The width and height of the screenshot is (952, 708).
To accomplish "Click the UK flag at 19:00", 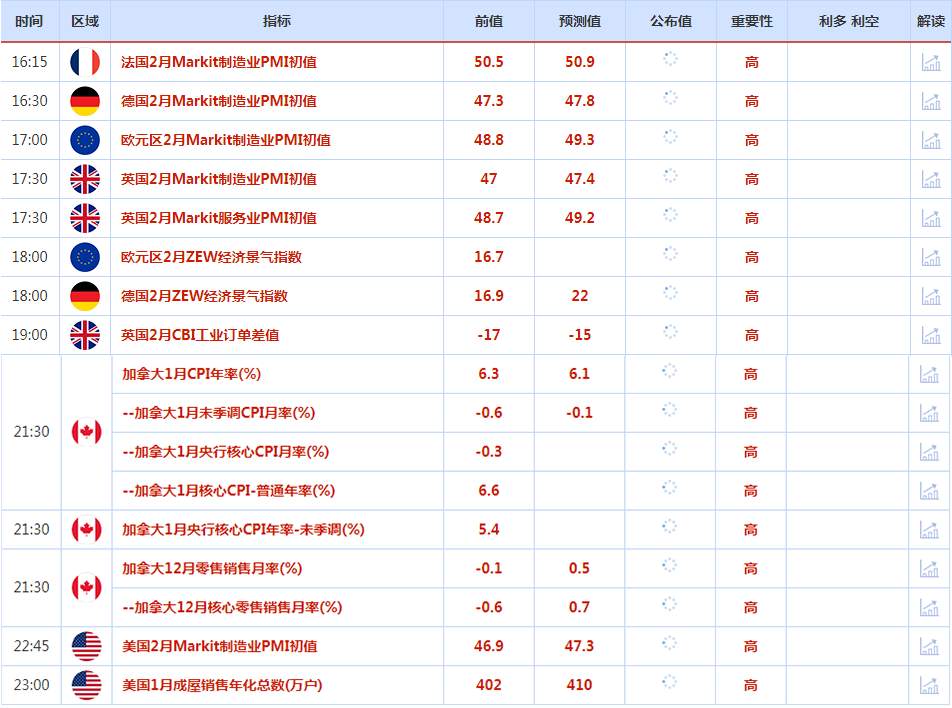I will pyautogui.click(x=85, y=335).
